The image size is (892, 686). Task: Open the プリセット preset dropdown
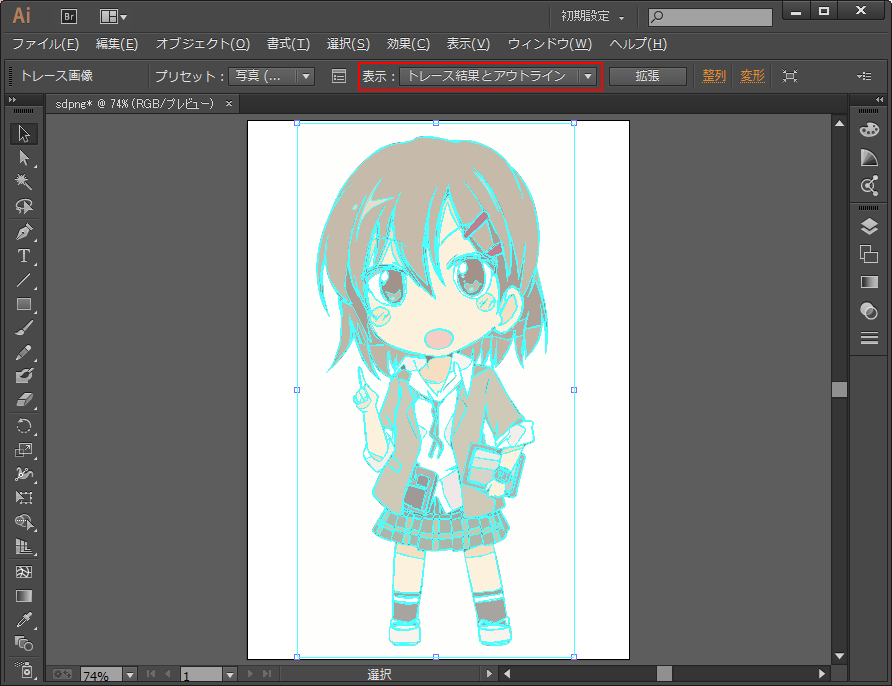click(306, 76)
